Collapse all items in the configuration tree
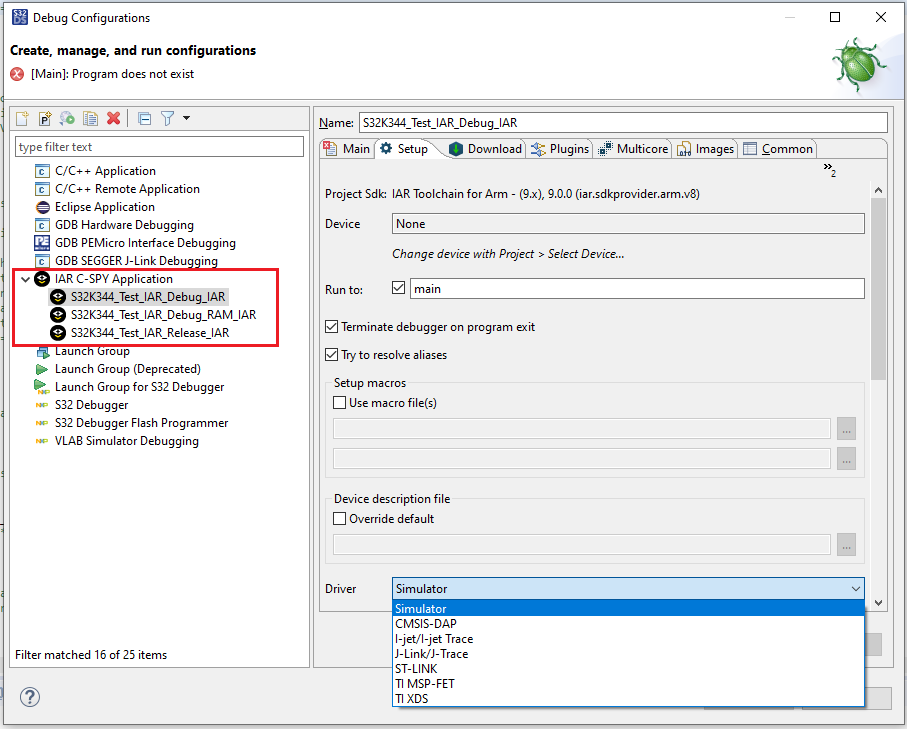The height and width of the screenshot is (729, 907). coord(143,118)
